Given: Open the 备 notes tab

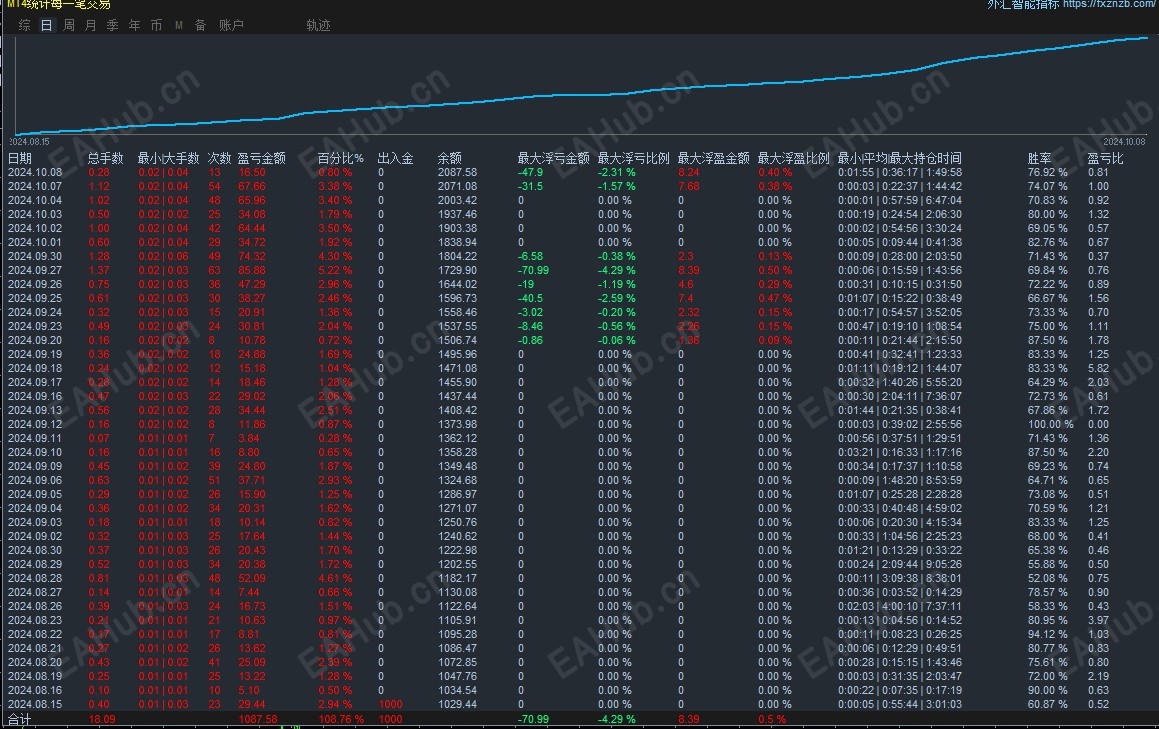Looking at the screenshot, I should pyautogui.click(x=200, y=25).
